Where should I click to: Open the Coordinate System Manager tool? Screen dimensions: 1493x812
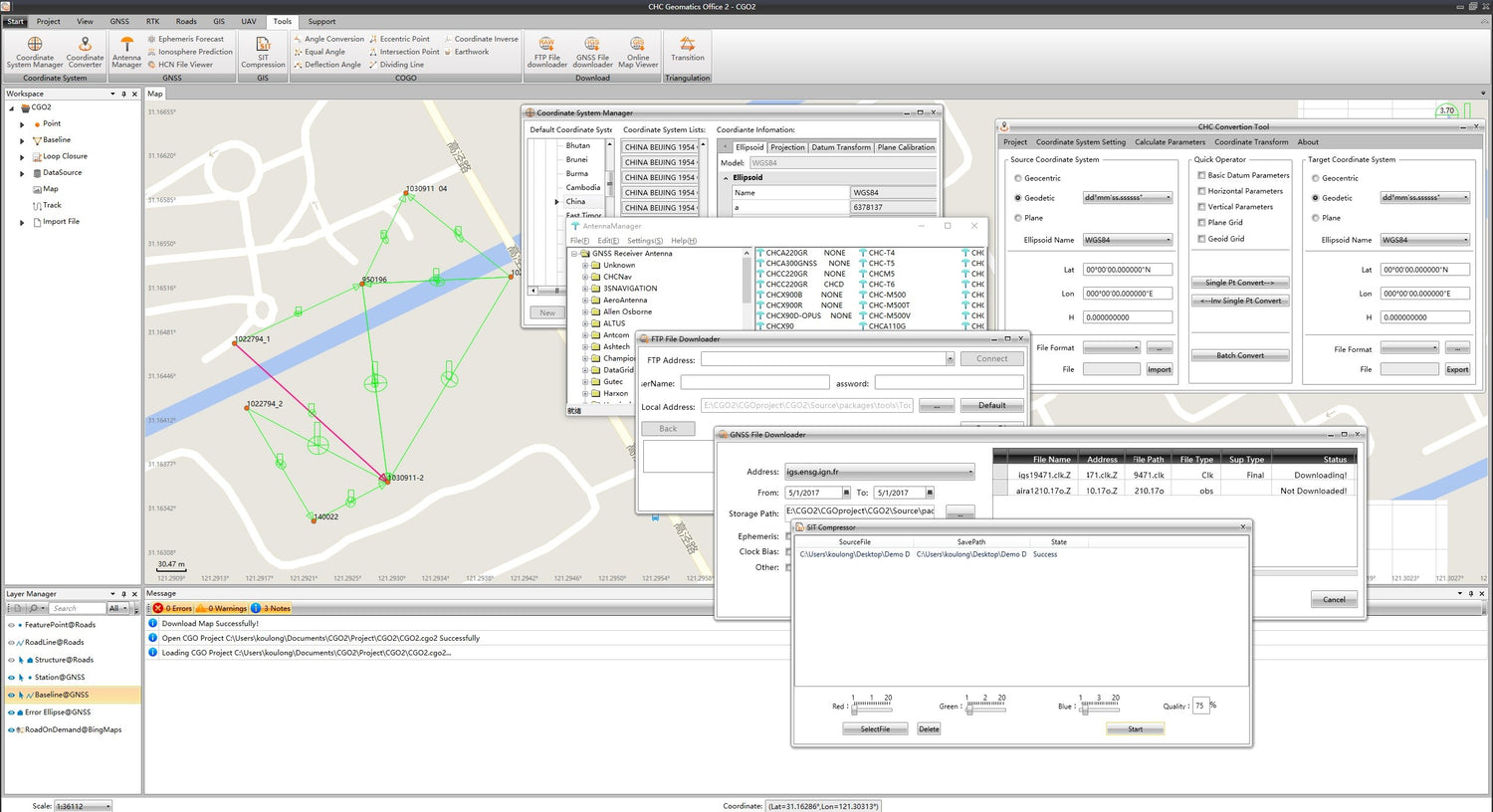click(x=34, y=51)
